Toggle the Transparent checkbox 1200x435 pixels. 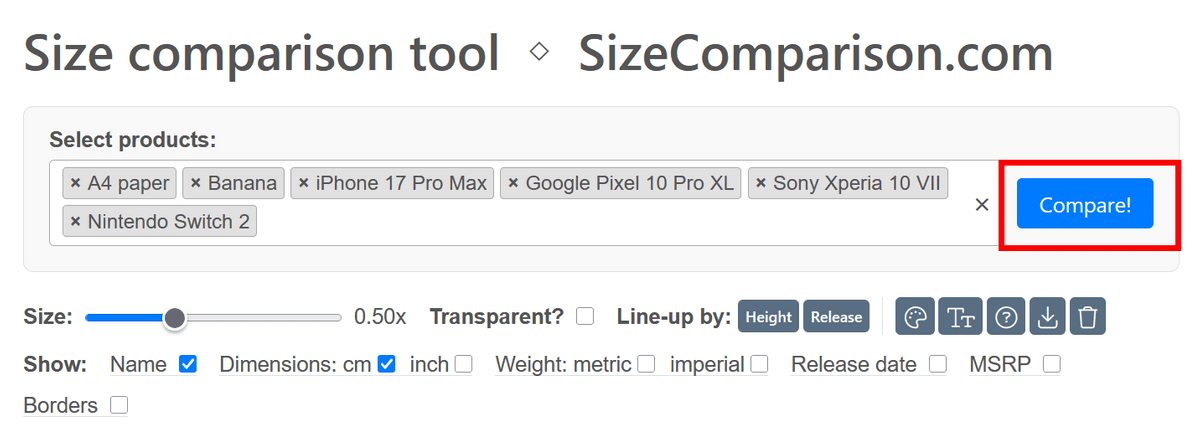pos(585,316)
